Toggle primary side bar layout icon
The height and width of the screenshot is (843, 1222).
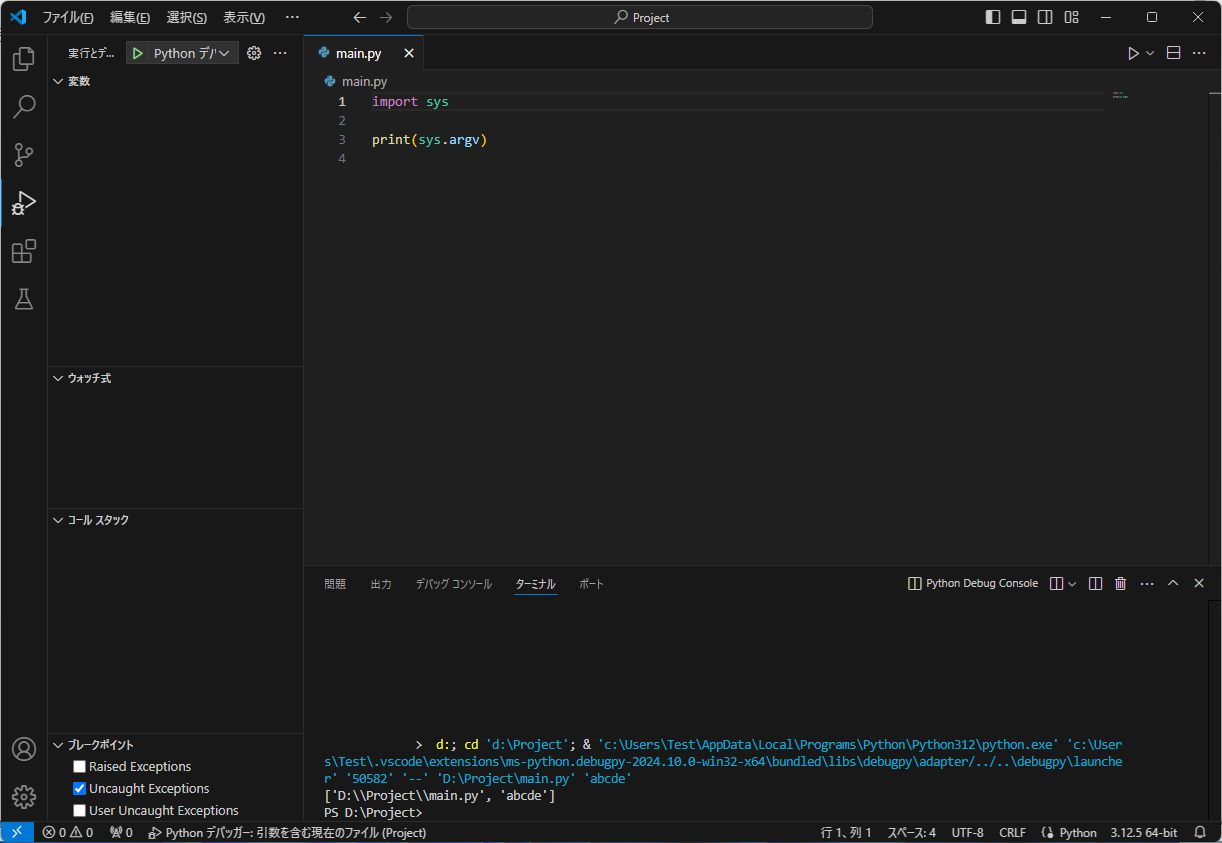tap(993, 17)
